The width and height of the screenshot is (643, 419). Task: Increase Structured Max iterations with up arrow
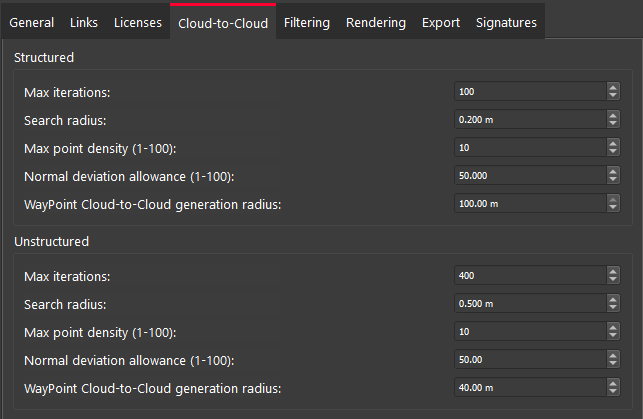point(613,88)
